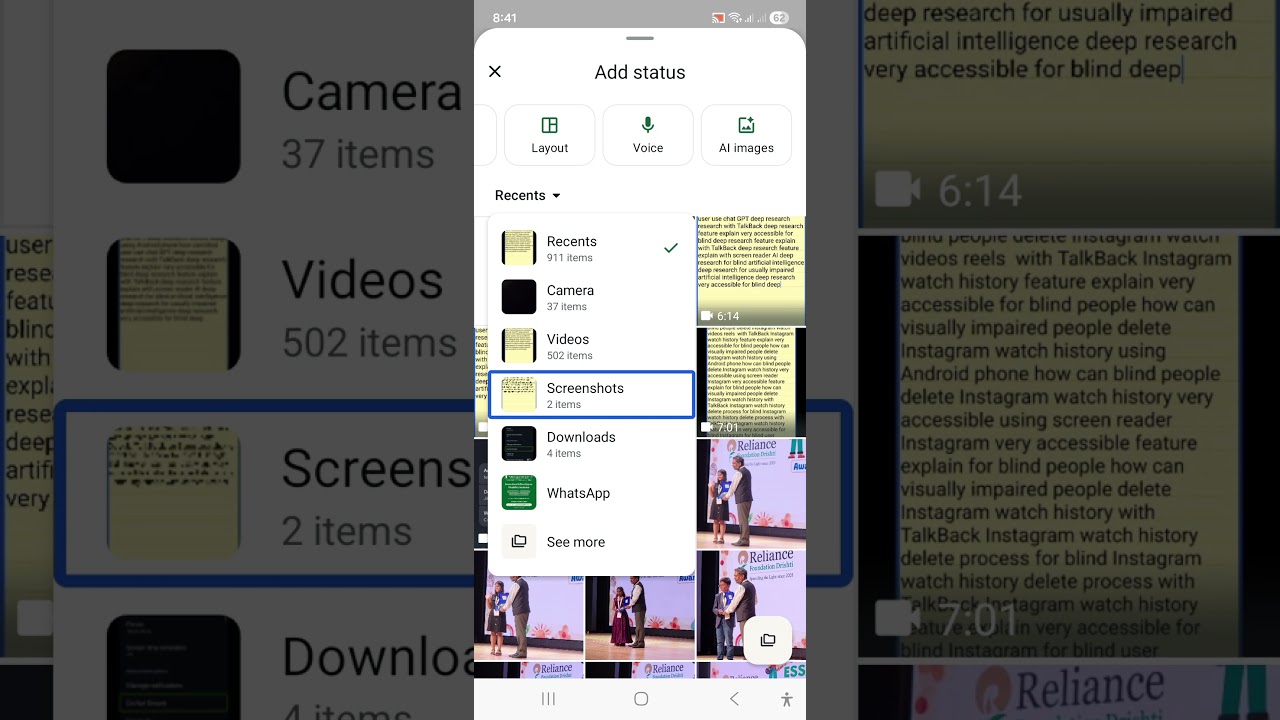The width and height of the screenshot is (1280, 720).
Task: Select the Downloads album
Action: point(591,444)
